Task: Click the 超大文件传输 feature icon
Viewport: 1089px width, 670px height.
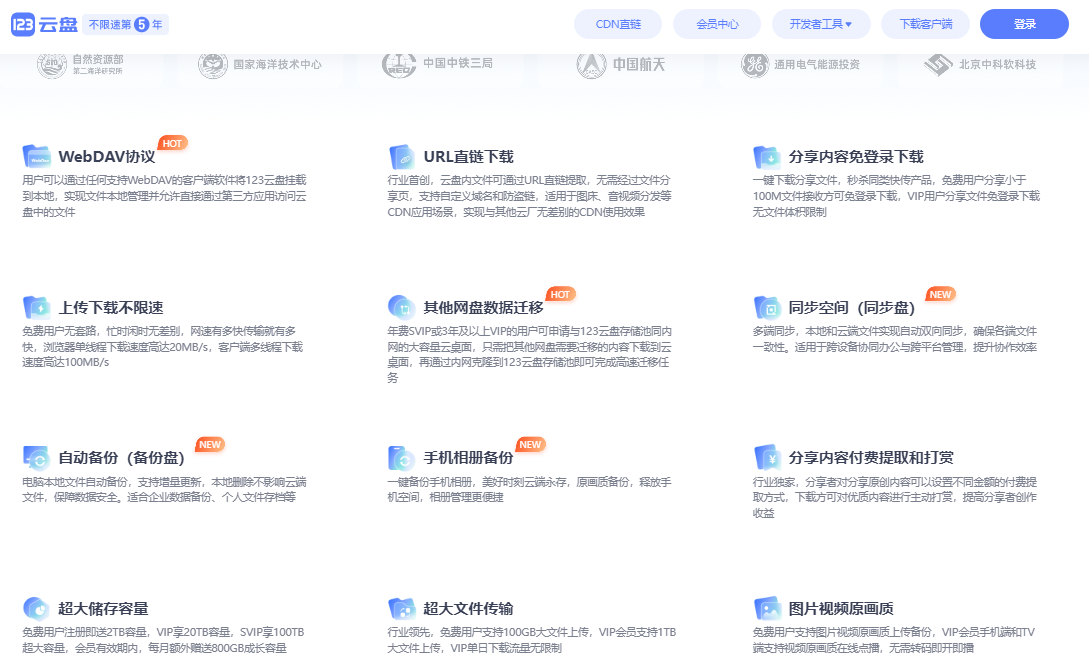Action: tap(400, 607)
